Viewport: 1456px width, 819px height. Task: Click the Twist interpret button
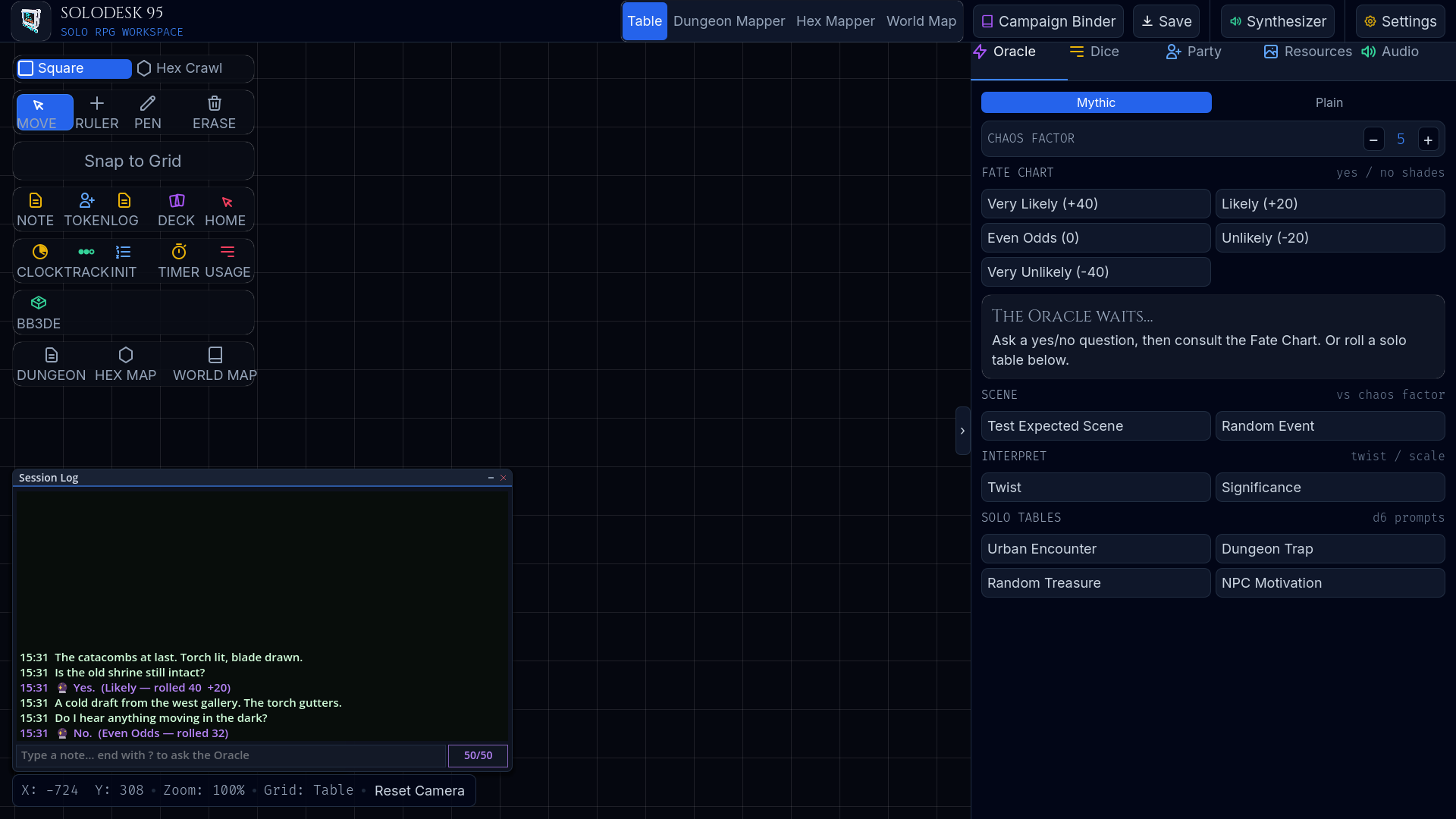1096,488
